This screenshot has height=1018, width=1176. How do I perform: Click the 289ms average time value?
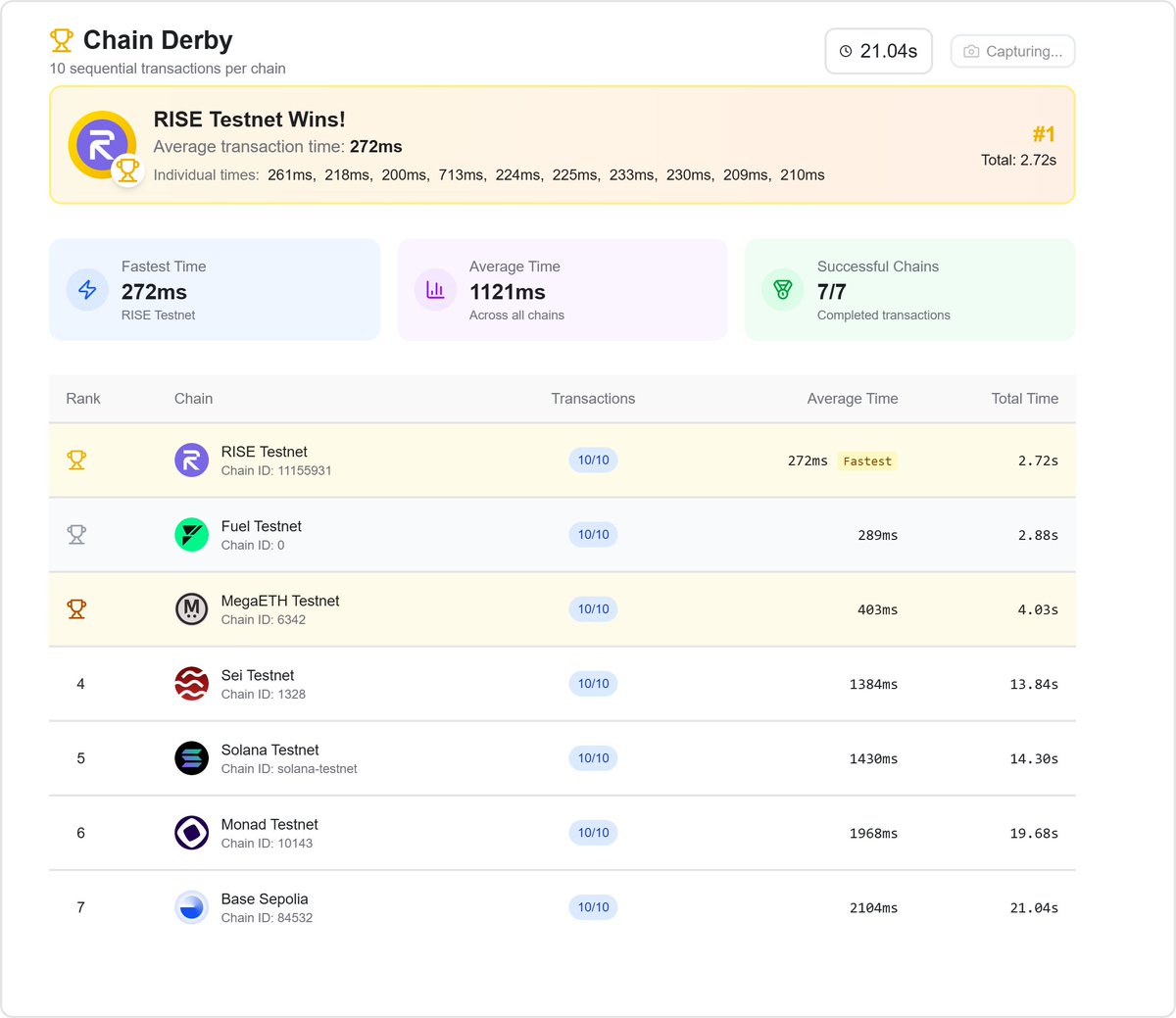click(x=877, y=535)
